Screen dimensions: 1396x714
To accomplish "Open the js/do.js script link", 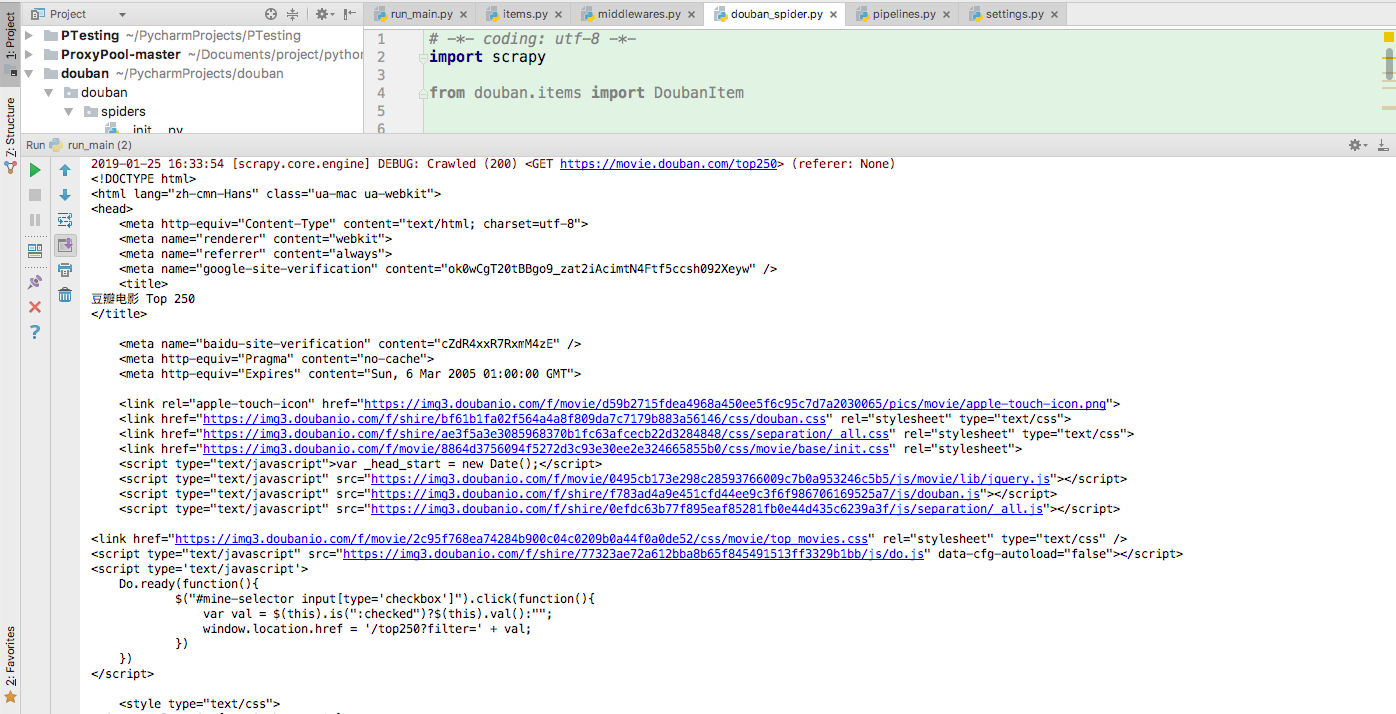I will point(633,554).
